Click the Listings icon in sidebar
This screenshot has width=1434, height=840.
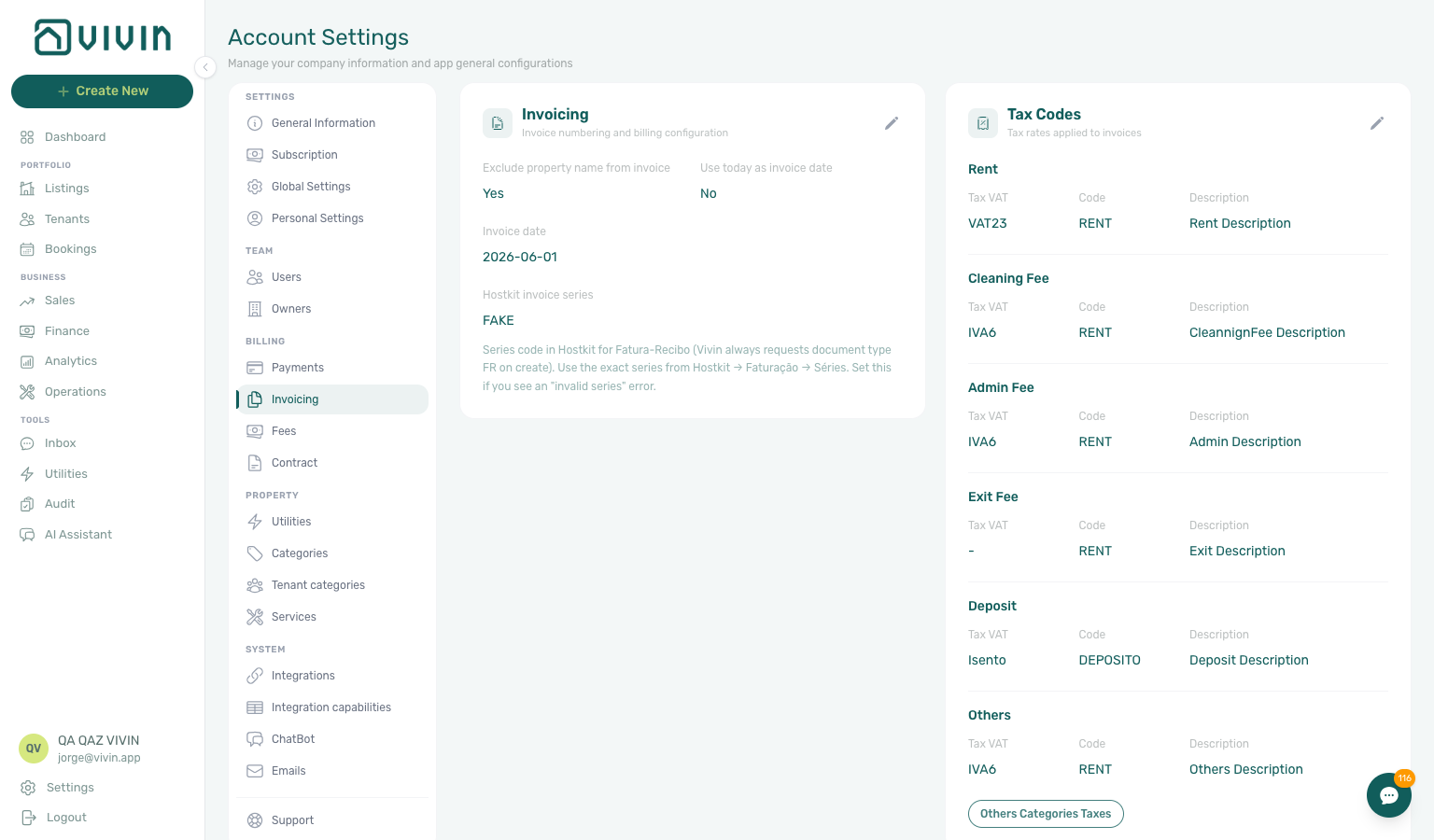coord(27,189)
